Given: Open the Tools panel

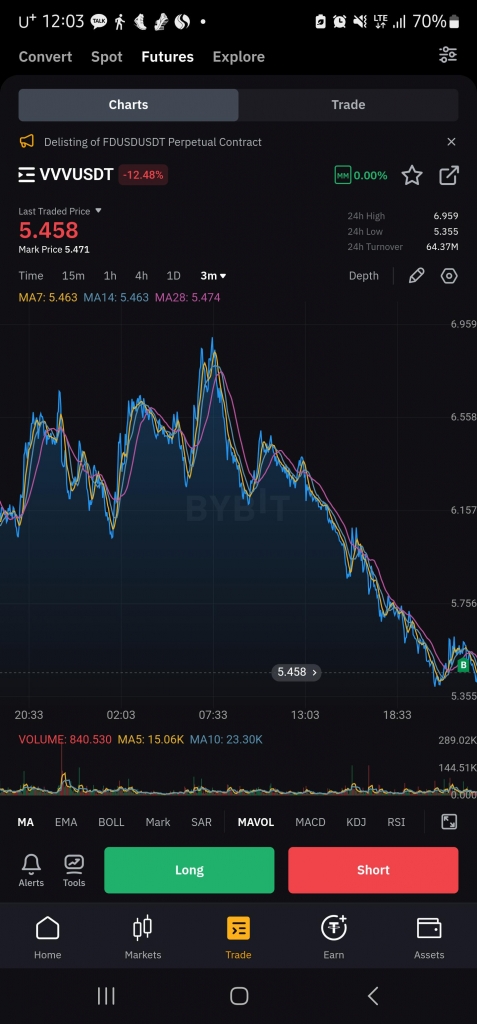Looking at the screenshot, I should [x=74, y=870].
